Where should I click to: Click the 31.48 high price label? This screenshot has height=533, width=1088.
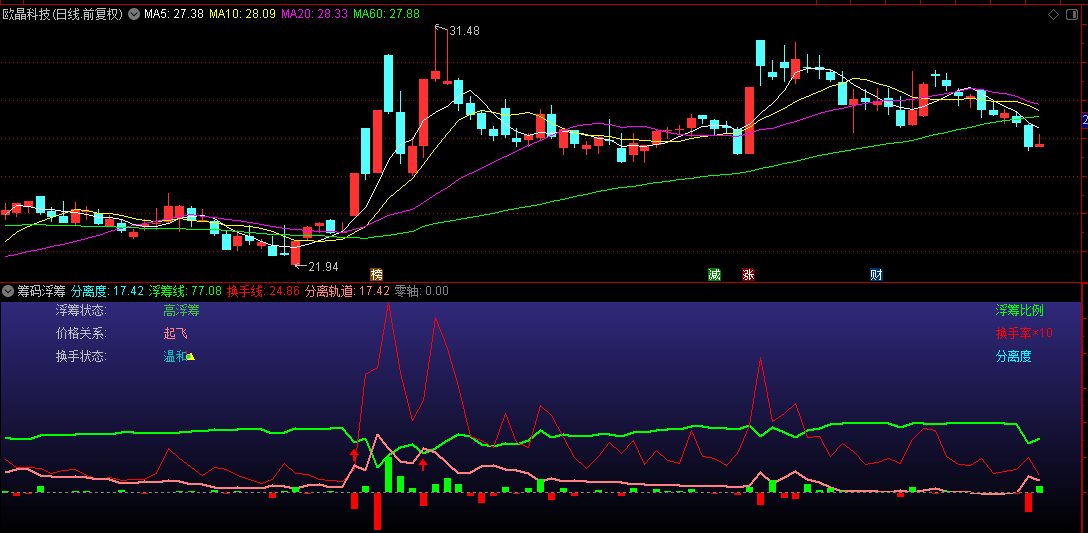[464, 31]
